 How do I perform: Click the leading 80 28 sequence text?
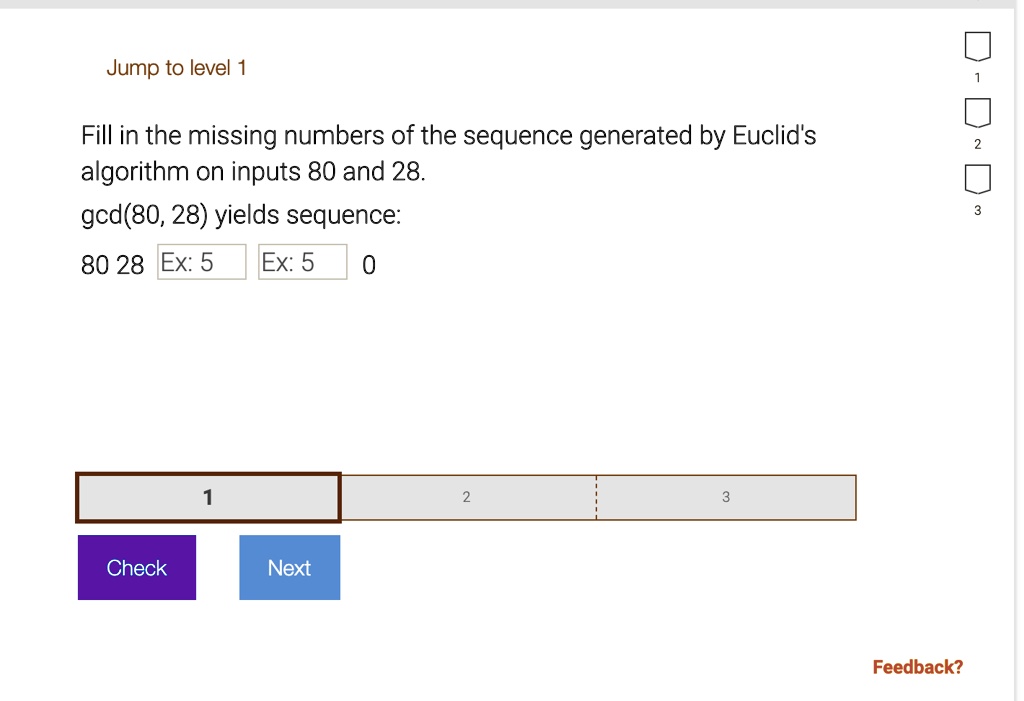(112, 265)
